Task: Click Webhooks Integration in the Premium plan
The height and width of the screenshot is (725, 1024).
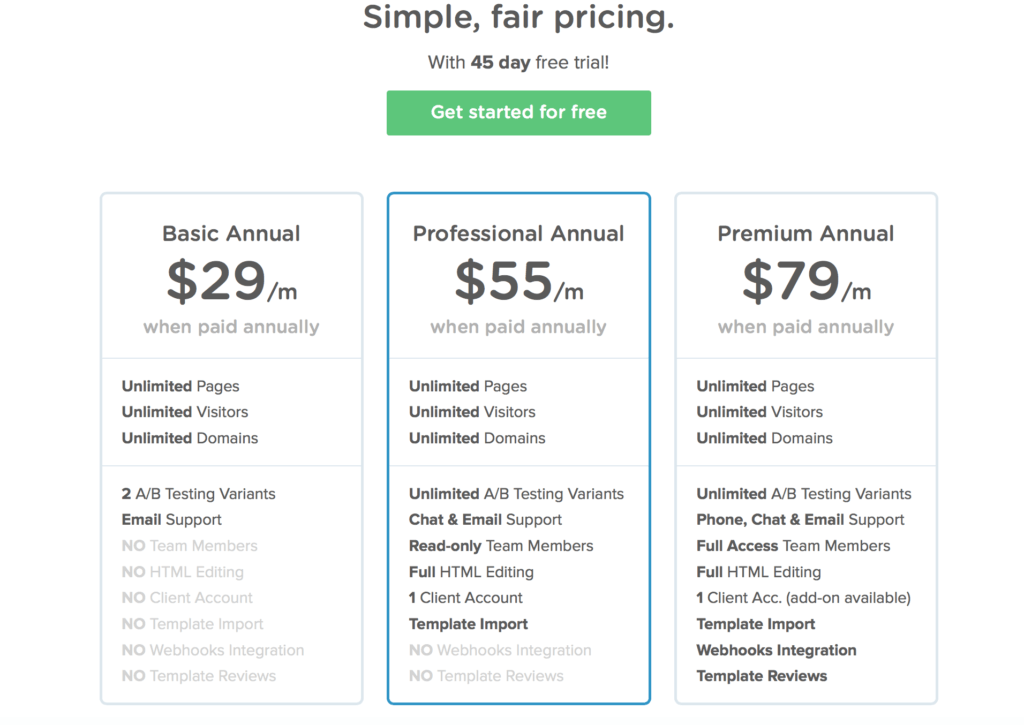Action: [777, 650]
